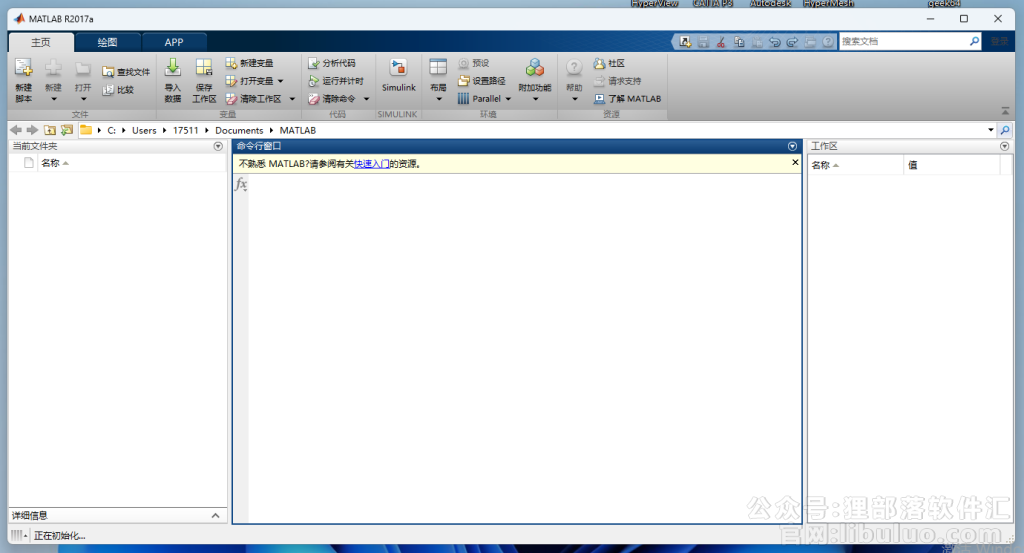The width and height of the screenshot is (1024, 553).
Task: Switch to the APP tab
Action: pyautogui.click(x=174, y=42)
